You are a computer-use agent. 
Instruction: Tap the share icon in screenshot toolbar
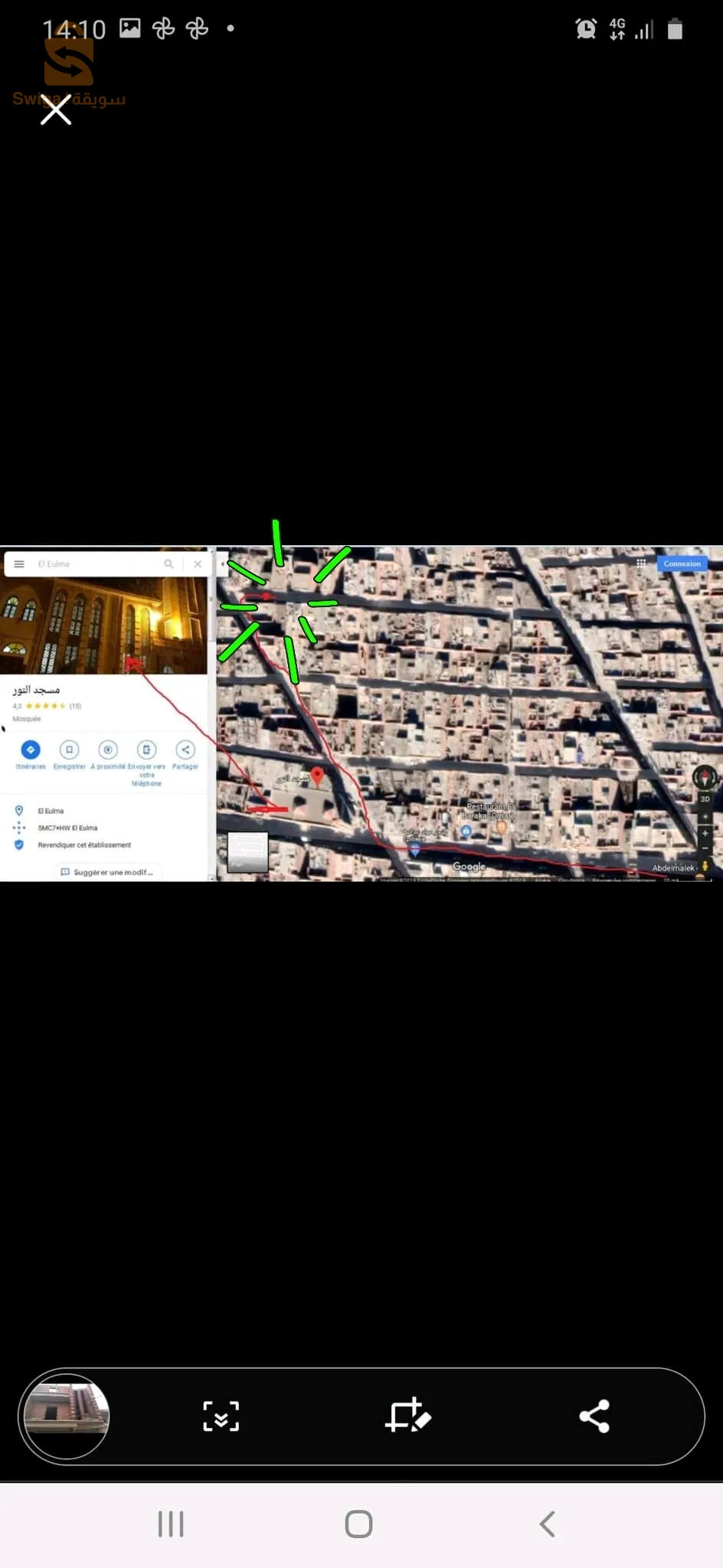pyautogui.click(x=594, y=1416)
